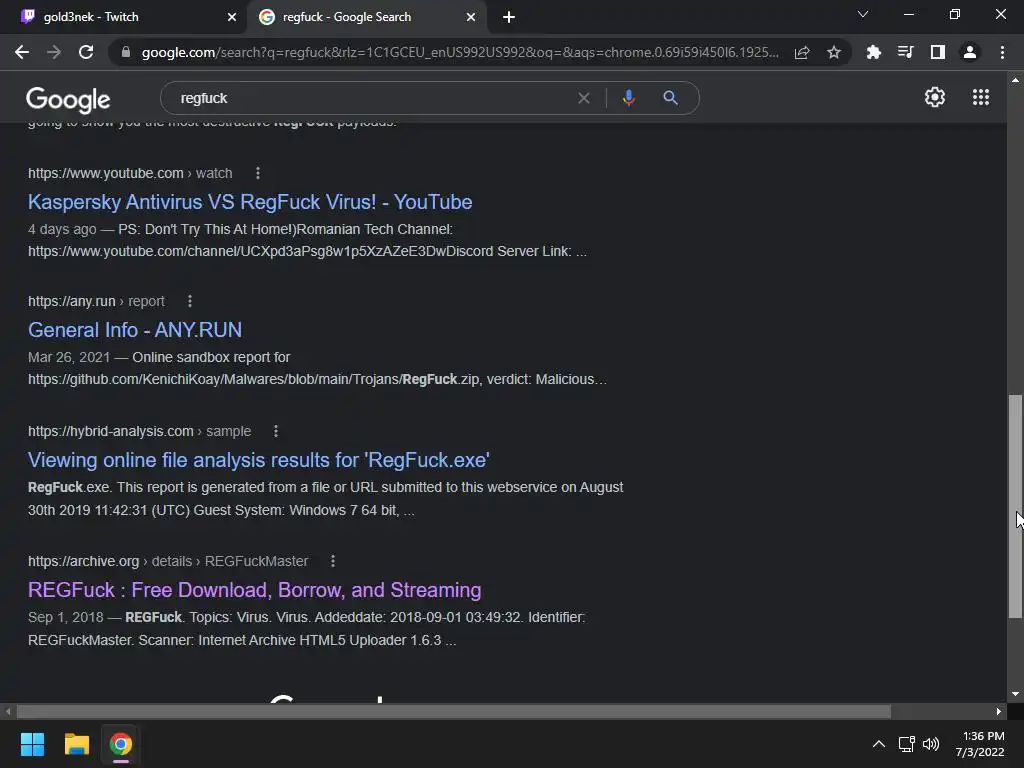Start voice search with microphone
Screen dimensions: 1024x768
(628, 98)
